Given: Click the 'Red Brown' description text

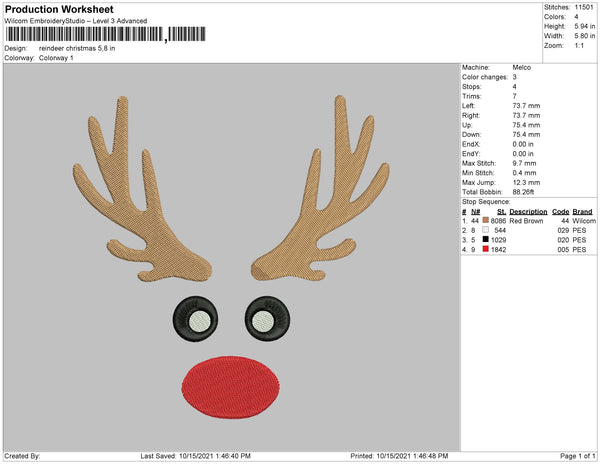Looking at the screenshot, I should (526, 221).
